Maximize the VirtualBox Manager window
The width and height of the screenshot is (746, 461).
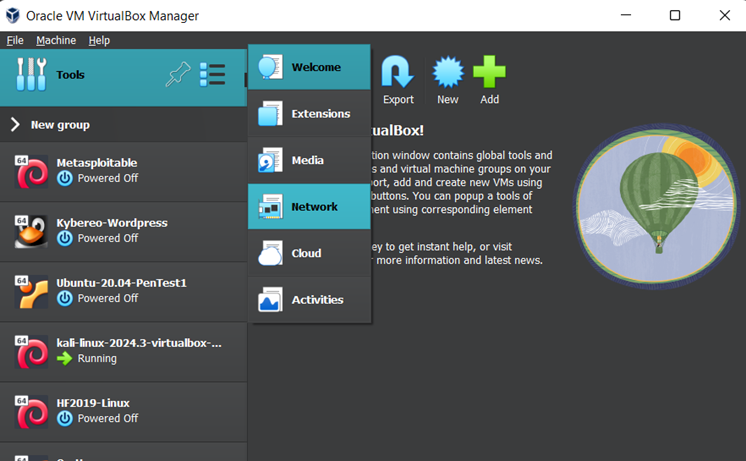[x=675, y=15]
